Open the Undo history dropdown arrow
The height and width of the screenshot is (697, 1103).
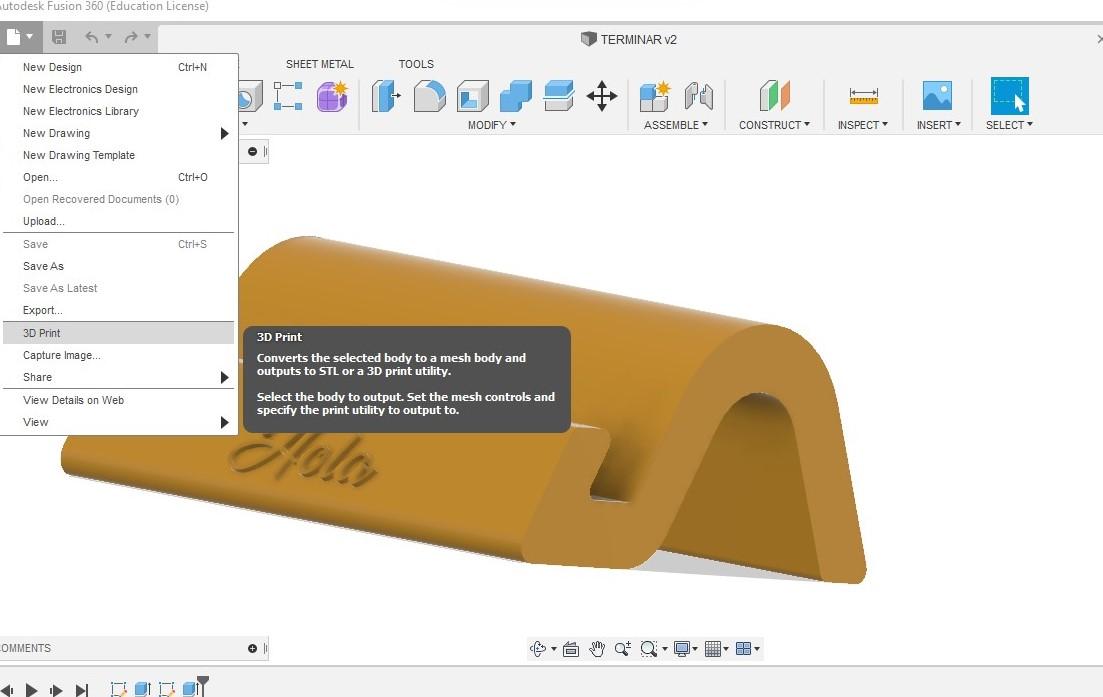click(x=108, y=37)
